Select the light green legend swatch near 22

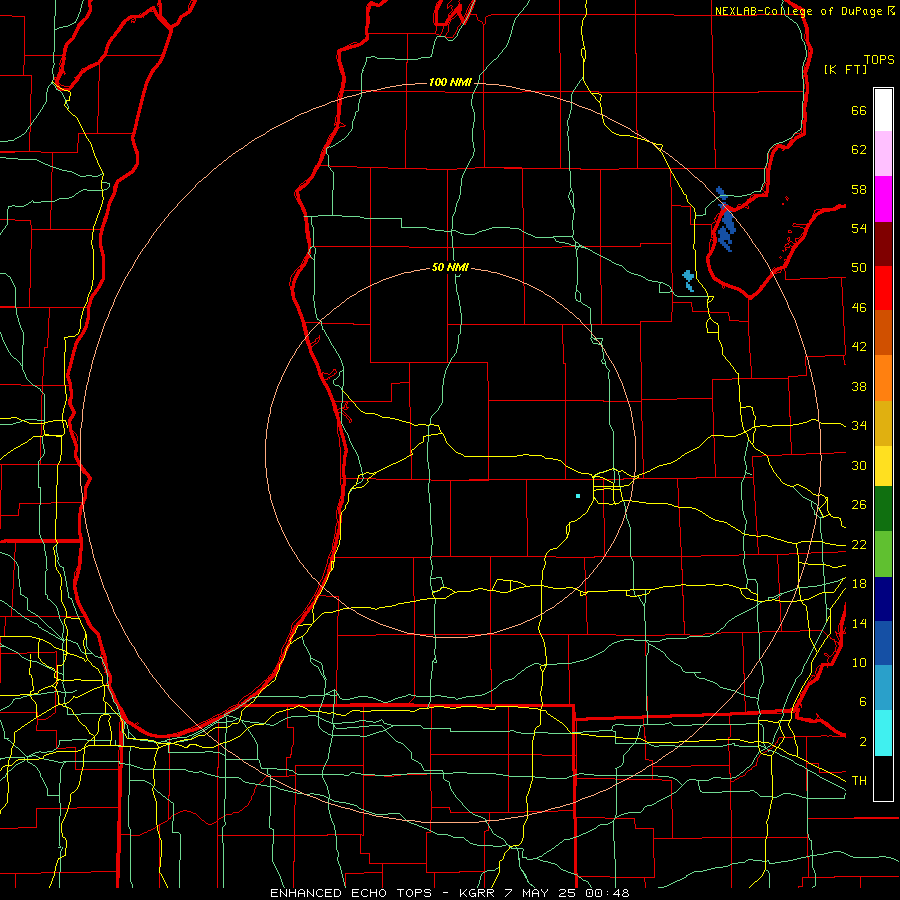pyautogui.click(x=883, y=554)
